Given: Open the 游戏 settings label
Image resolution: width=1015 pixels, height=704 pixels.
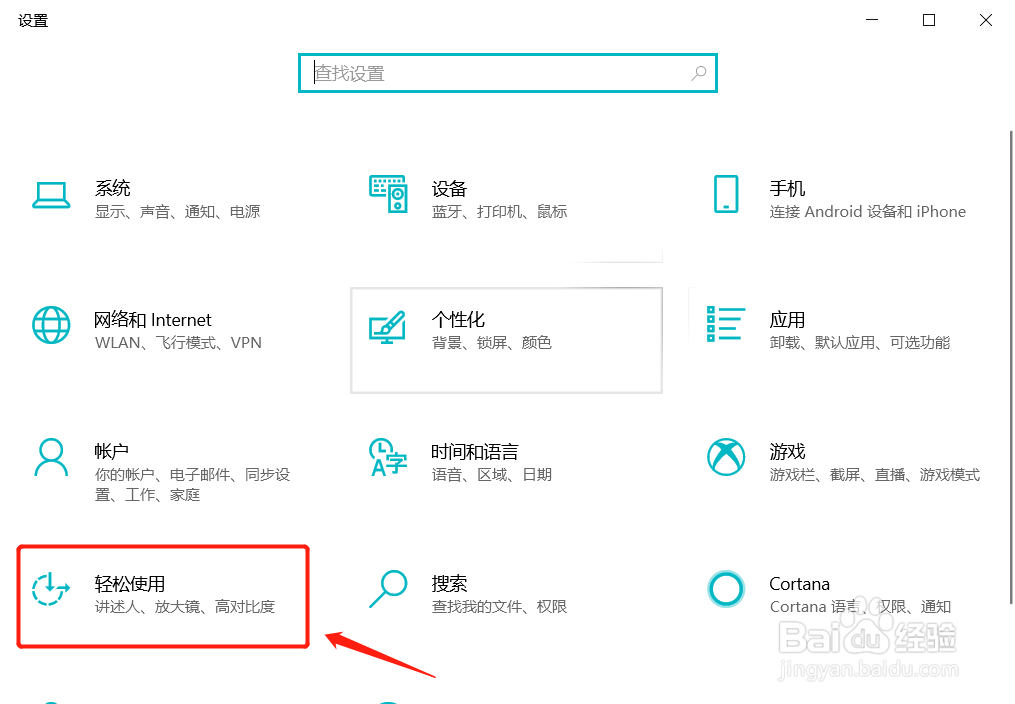Looking at the screenshot, I should (x=787, y=452).
